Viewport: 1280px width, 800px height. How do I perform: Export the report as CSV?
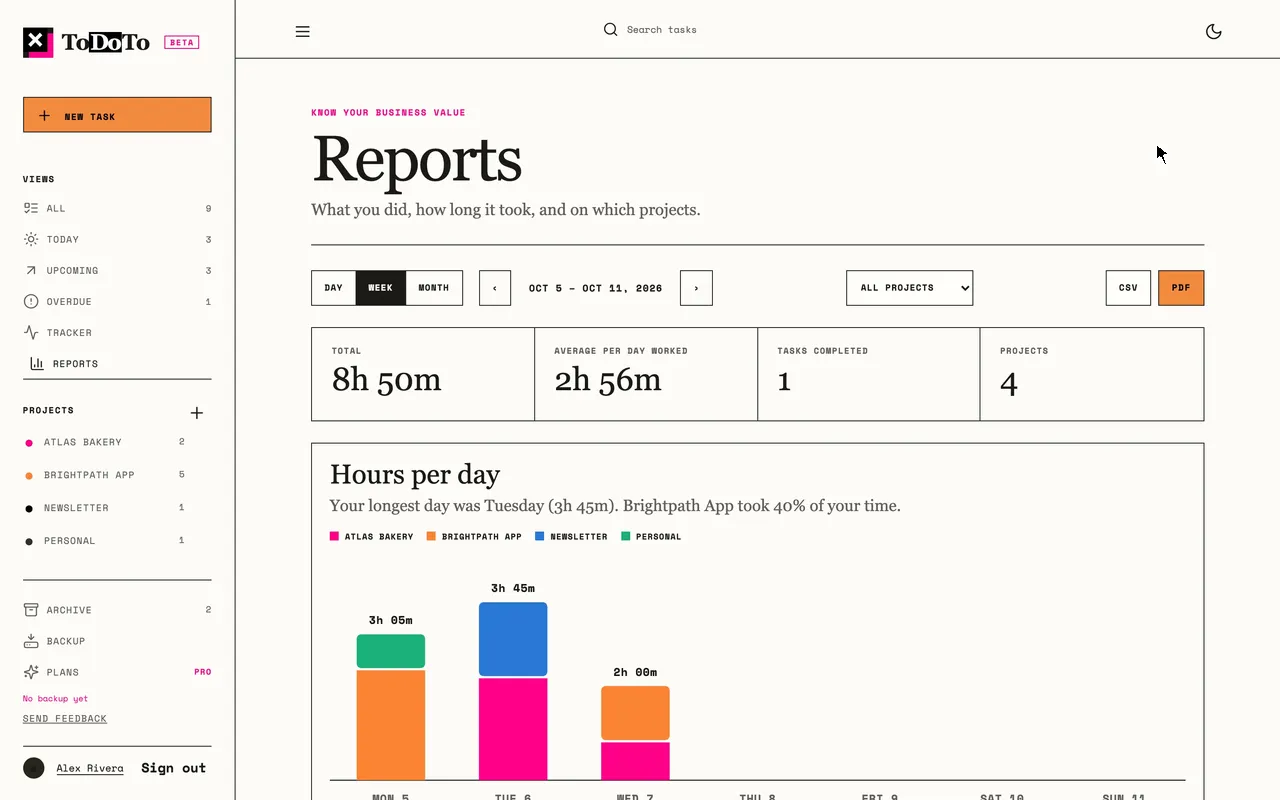tap(1128, 288)
